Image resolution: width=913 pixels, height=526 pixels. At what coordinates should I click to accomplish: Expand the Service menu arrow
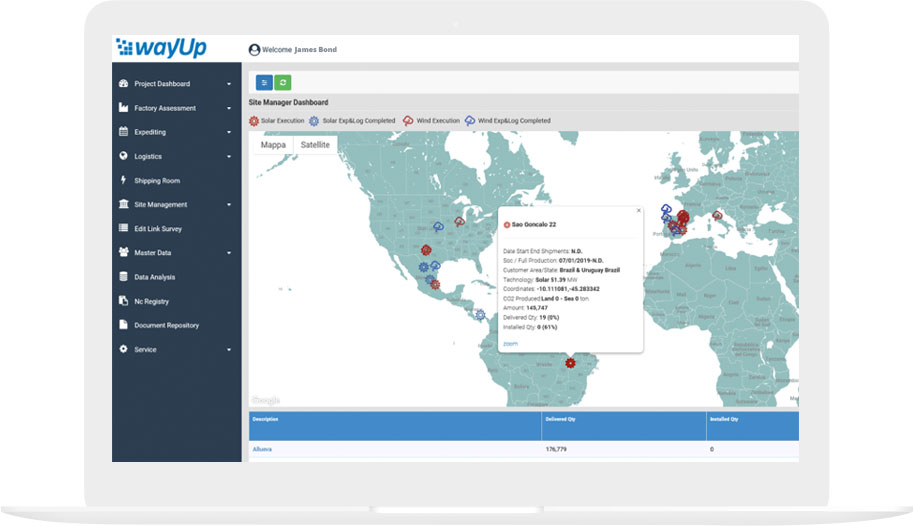229,350
